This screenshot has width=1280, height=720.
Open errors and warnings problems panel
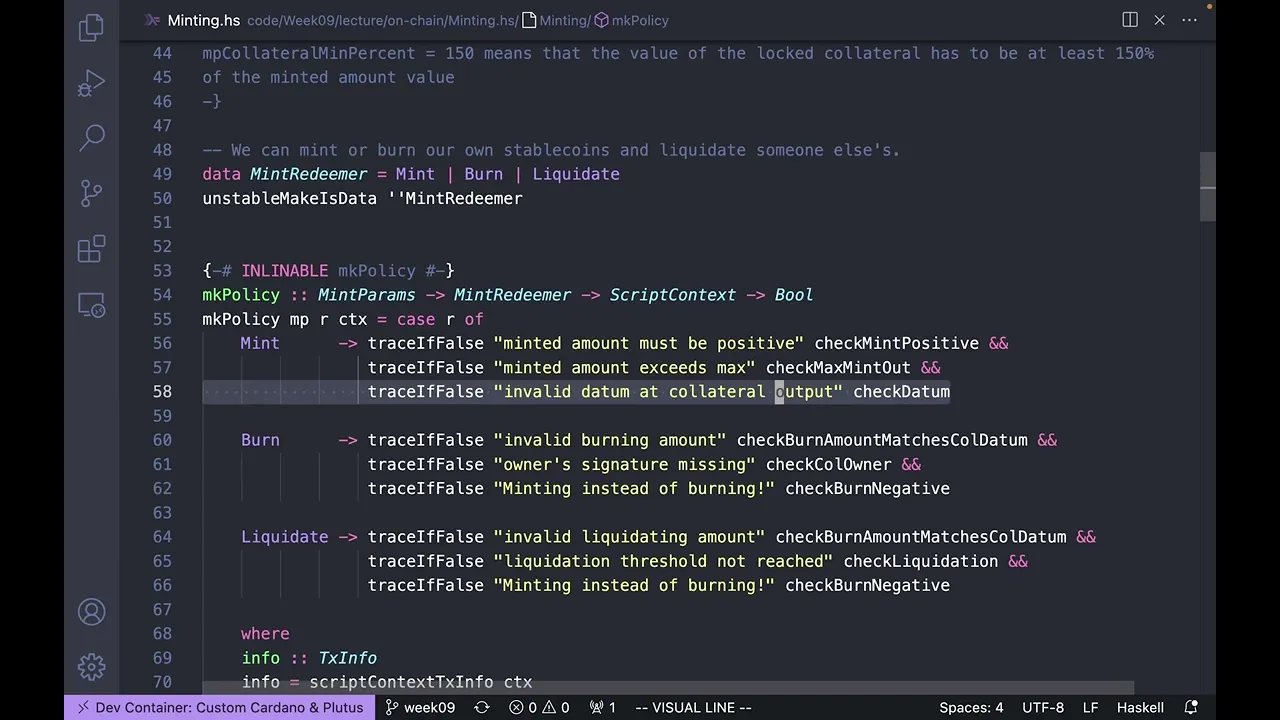tap(539, 707)
